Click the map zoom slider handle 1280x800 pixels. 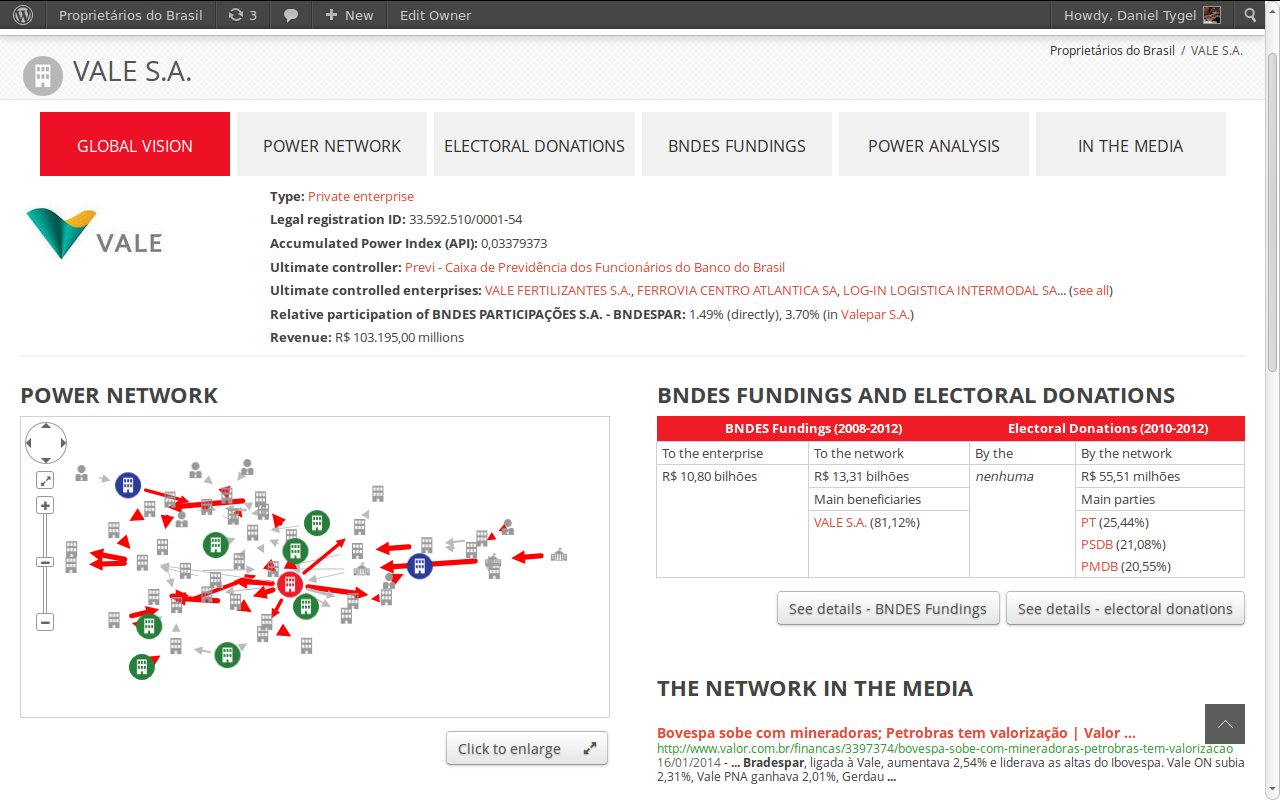[45, 562]
